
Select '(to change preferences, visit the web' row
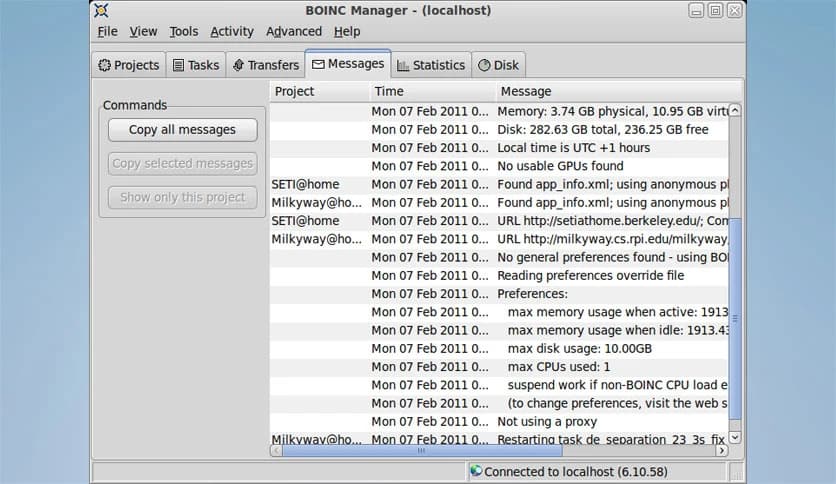[499, 403]
